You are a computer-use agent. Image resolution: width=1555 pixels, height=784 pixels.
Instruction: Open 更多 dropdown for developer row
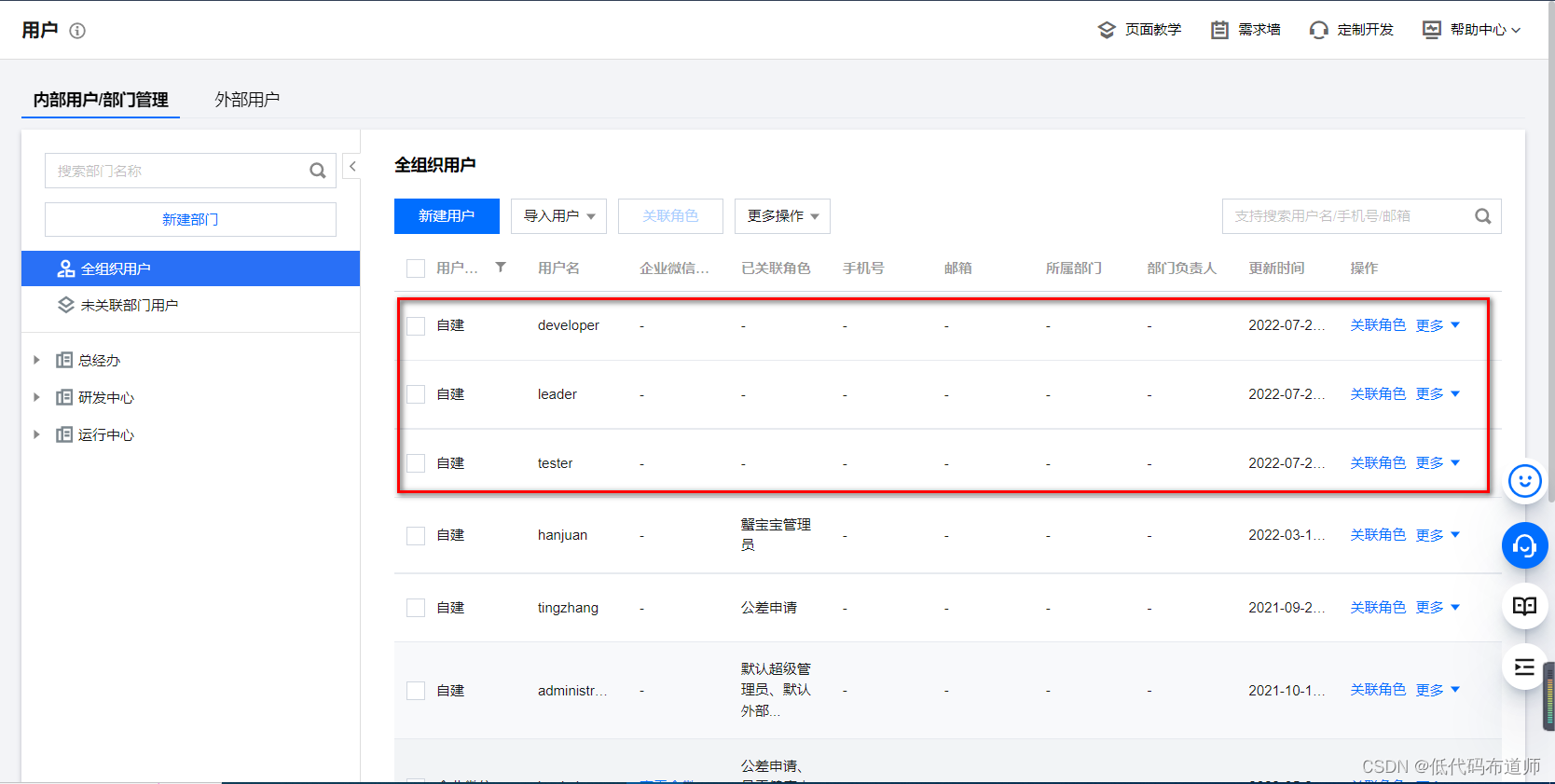point(1438,325)
